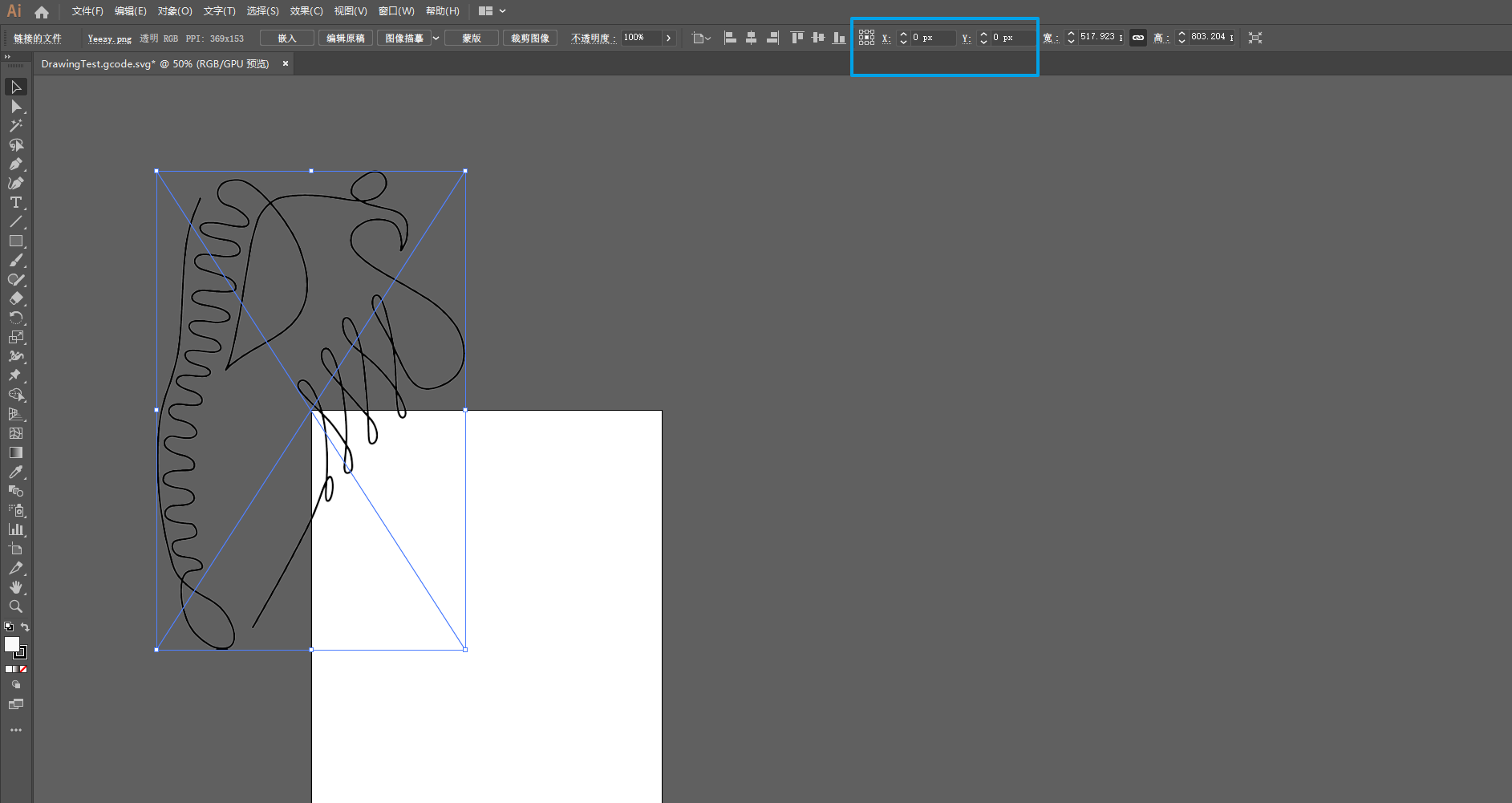Open the 编辑(E) menu
The height and width of the screenshot is (803, 1512).
point(130,11)
